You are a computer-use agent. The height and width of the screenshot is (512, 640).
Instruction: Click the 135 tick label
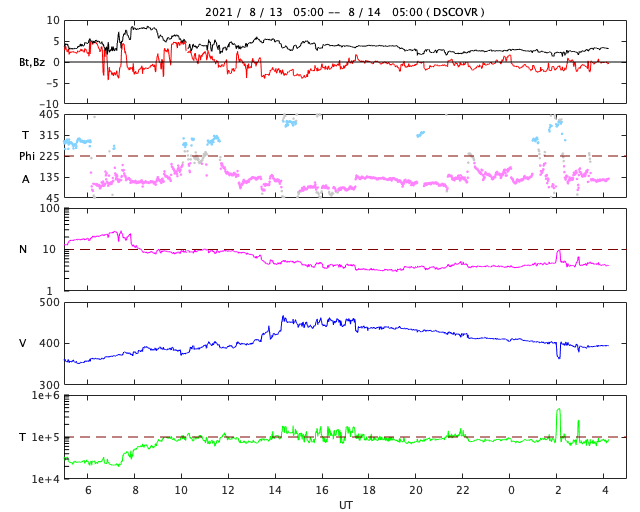click(49, 177)
